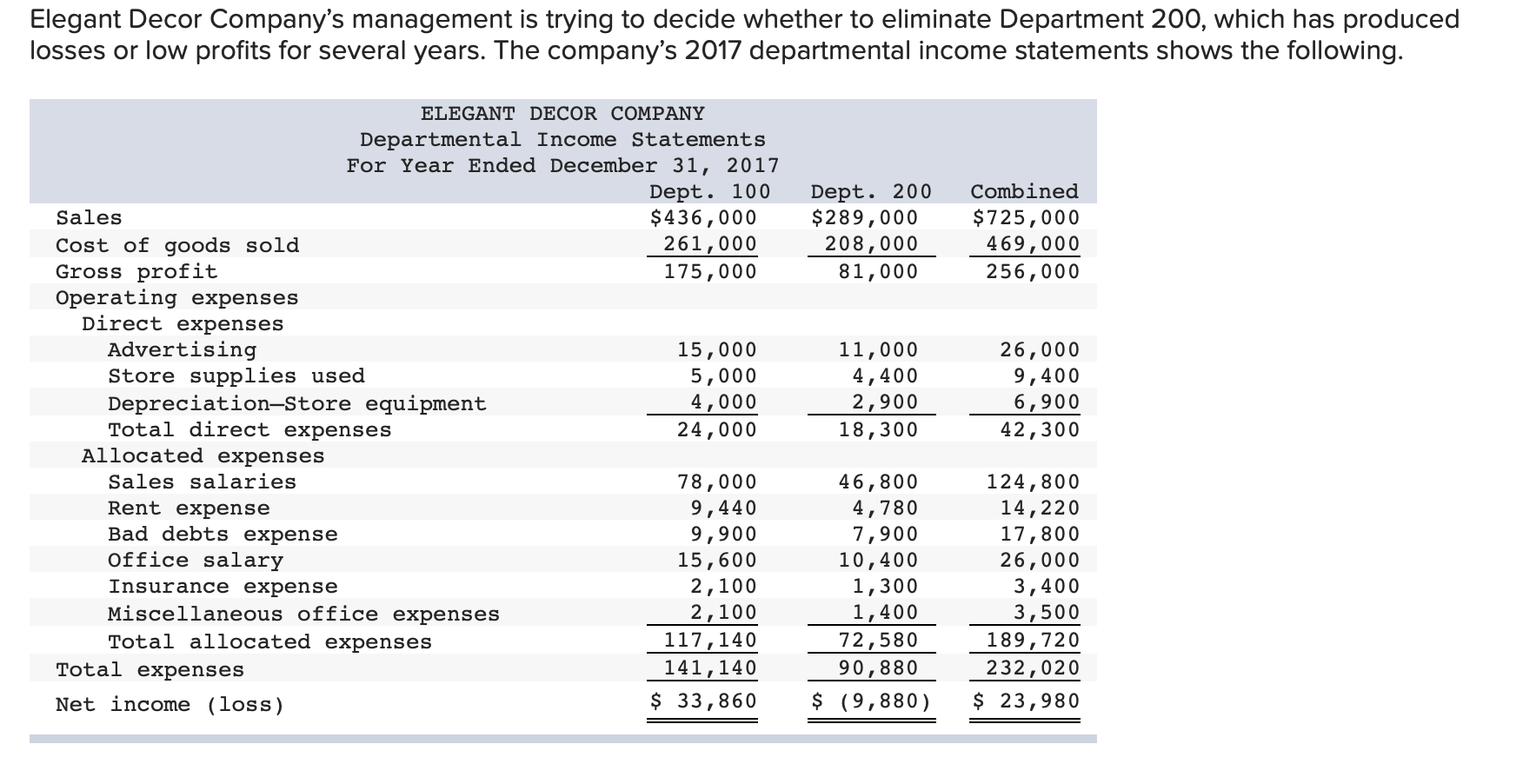The height and width of the screenshot is (784, 1523).
Task: Select the Cost of goods sold label
Action: (x=177, y=245)
